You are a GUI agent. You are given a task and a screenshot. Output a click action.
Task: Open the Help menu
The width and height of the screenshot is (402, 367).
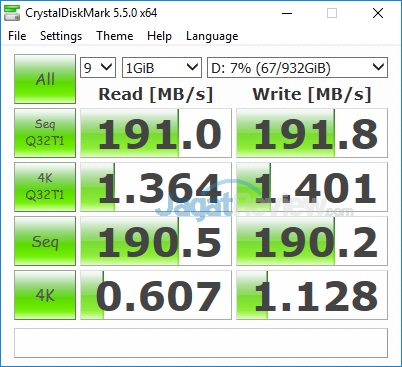tap(159, 36)
